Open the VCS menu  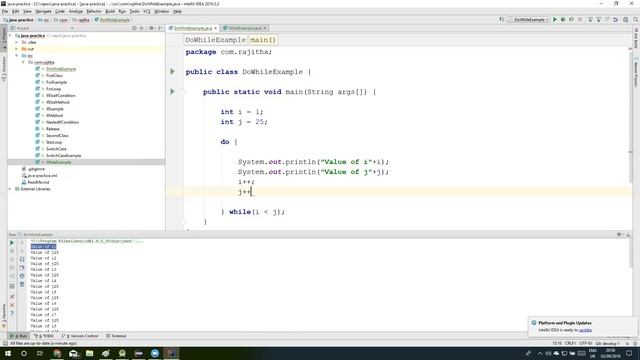click(147, 11)
